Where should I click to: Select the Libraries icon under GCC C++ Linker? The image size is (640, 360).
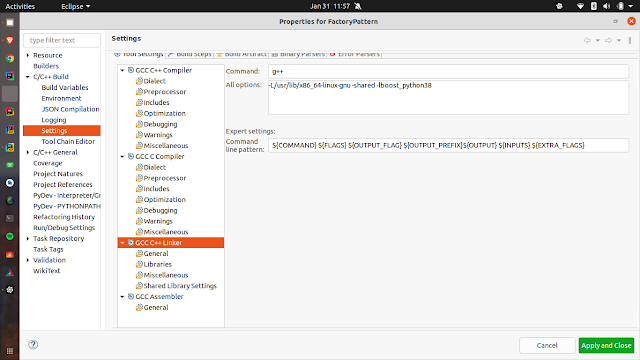pos(139,264)
